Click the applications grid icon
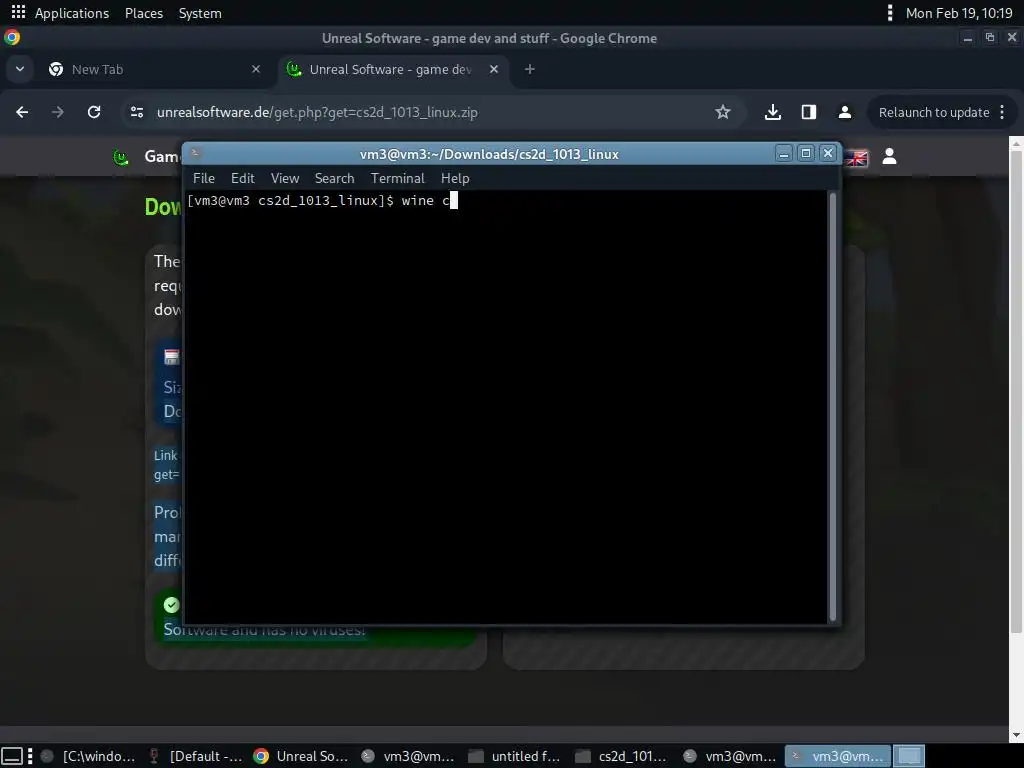1024x768 pixels. click(18, 12)
